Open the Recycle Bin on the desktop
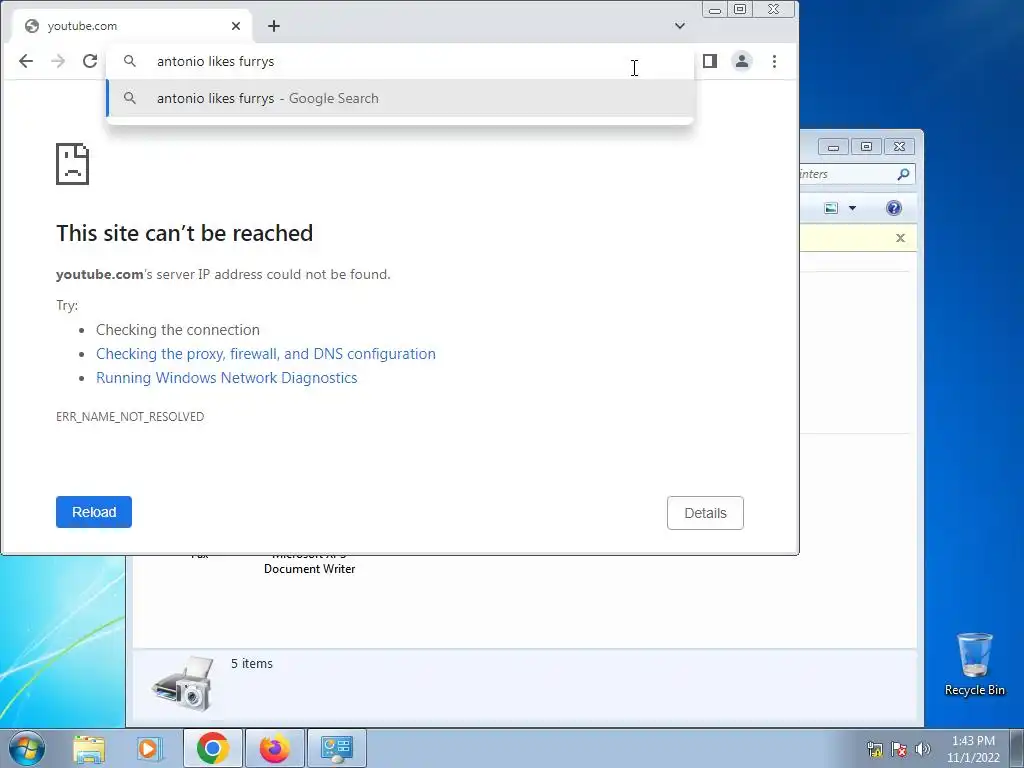1024x768 pixels. [974, 664]
